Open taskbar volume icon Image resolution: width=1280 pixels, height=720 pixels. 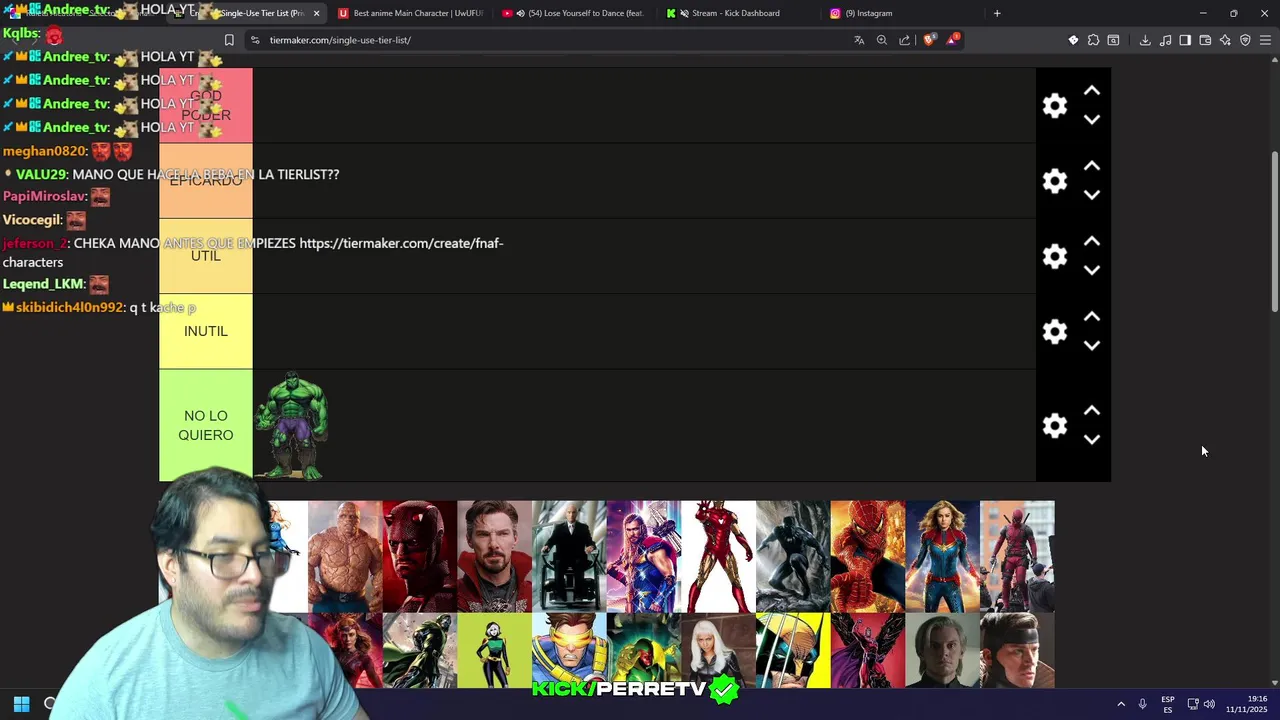(1209, 704)
